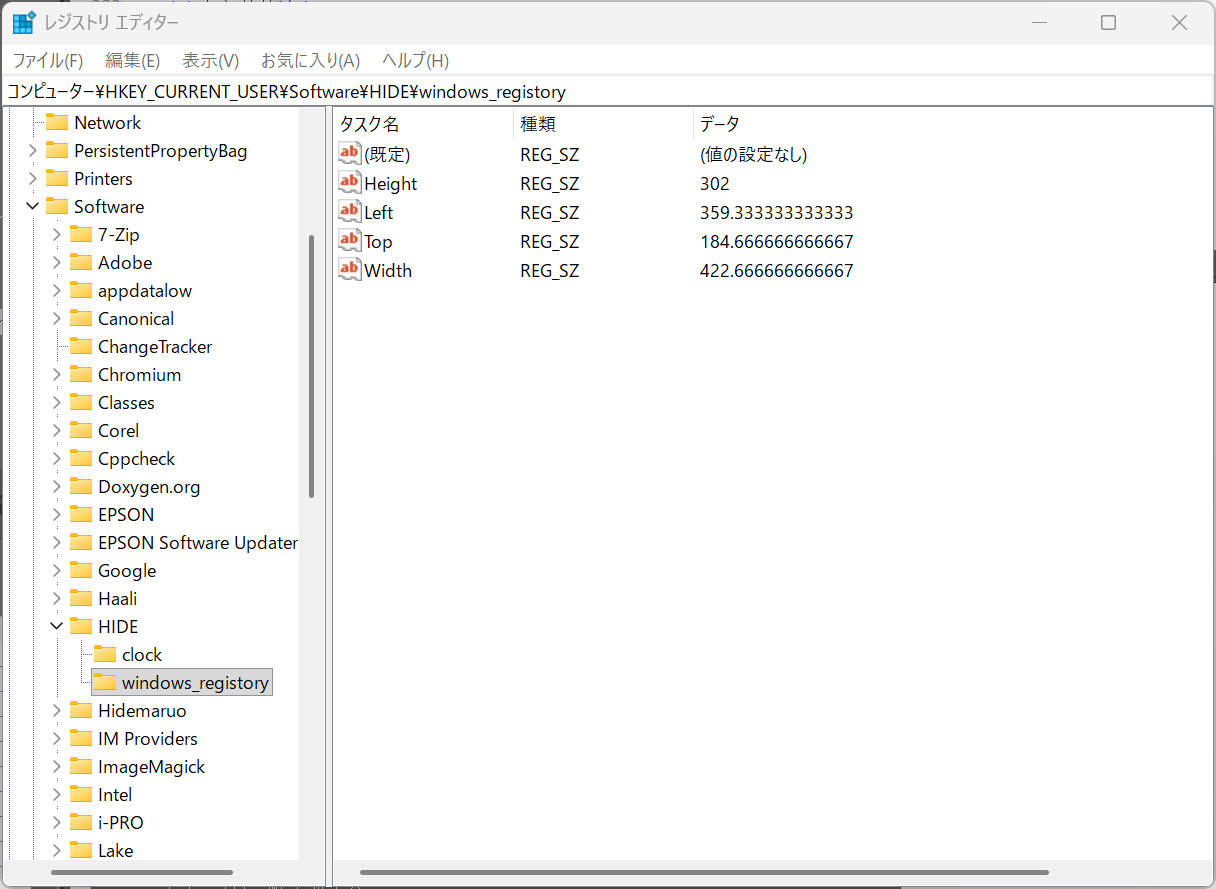Open the ファイル(F) menu
The height and width of the screenshot is (889, 1216).
point(48,60)
